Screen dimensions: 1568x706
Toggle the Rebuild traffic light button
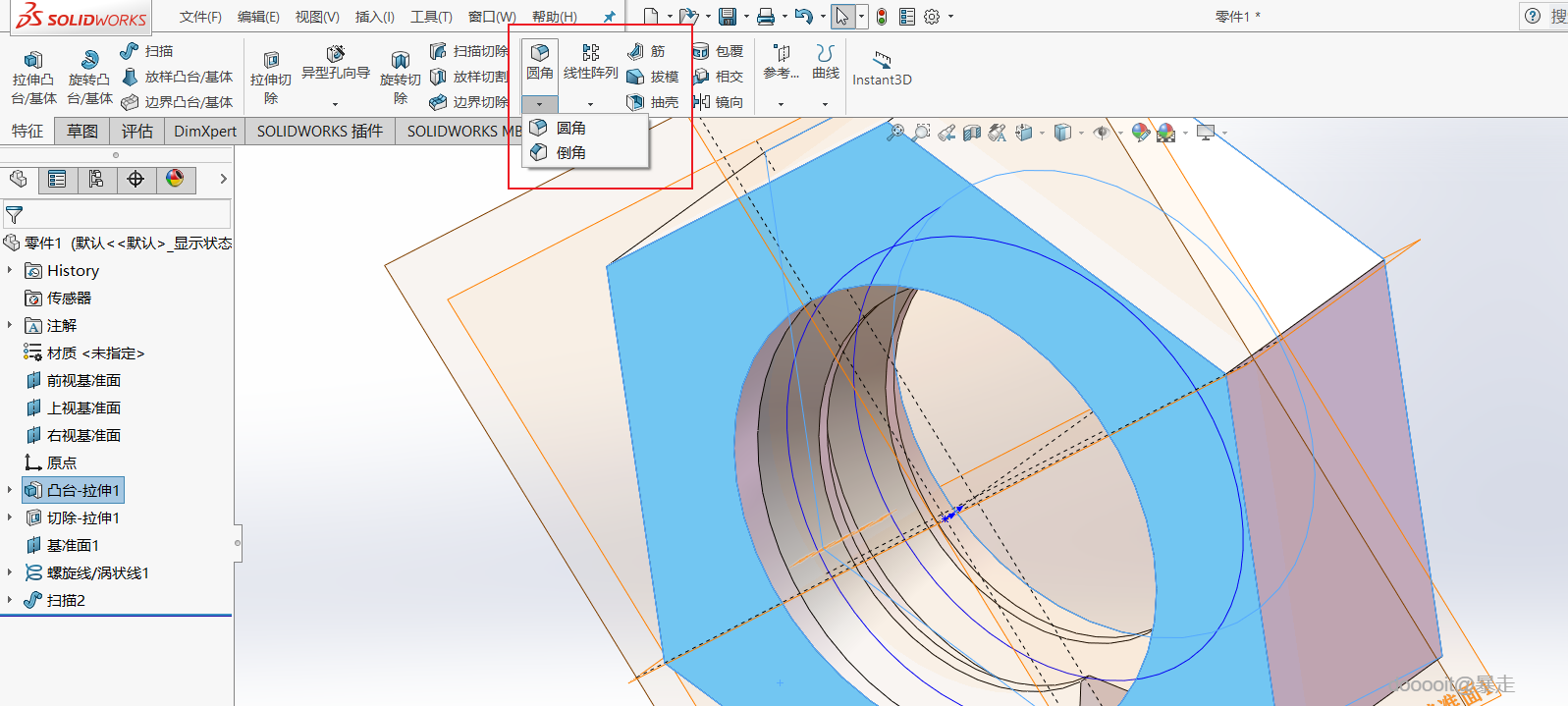(x=882, y=17)
